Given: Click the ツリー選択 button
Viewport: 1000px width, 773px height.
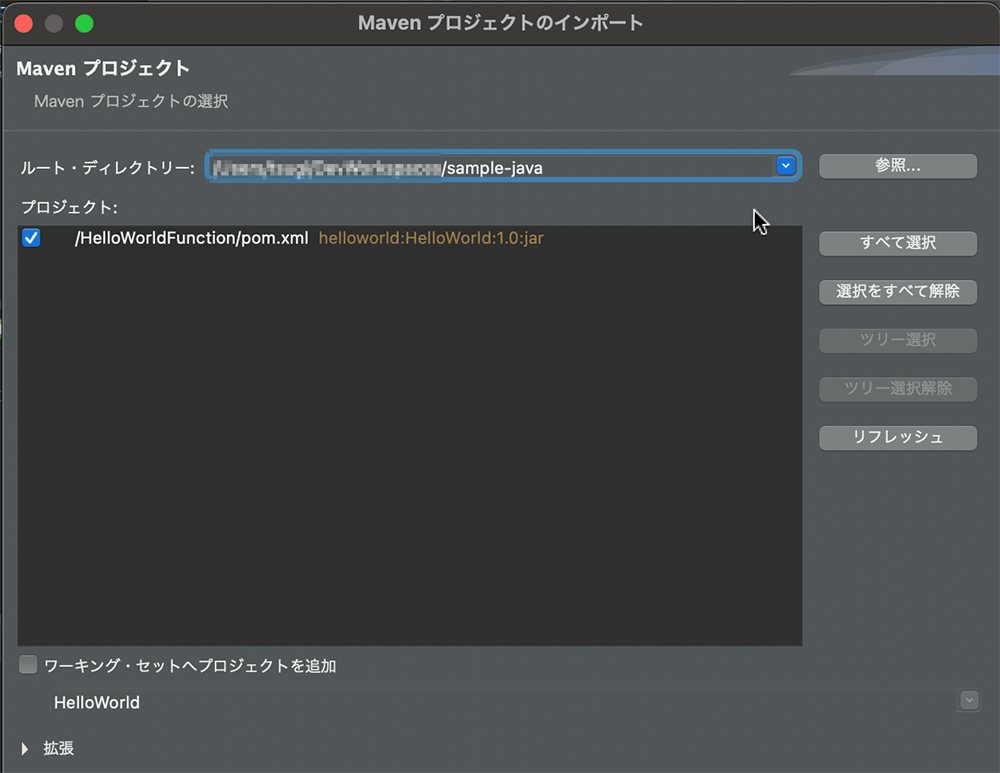Looking at the screenshot, I should (x=897, y=340).
